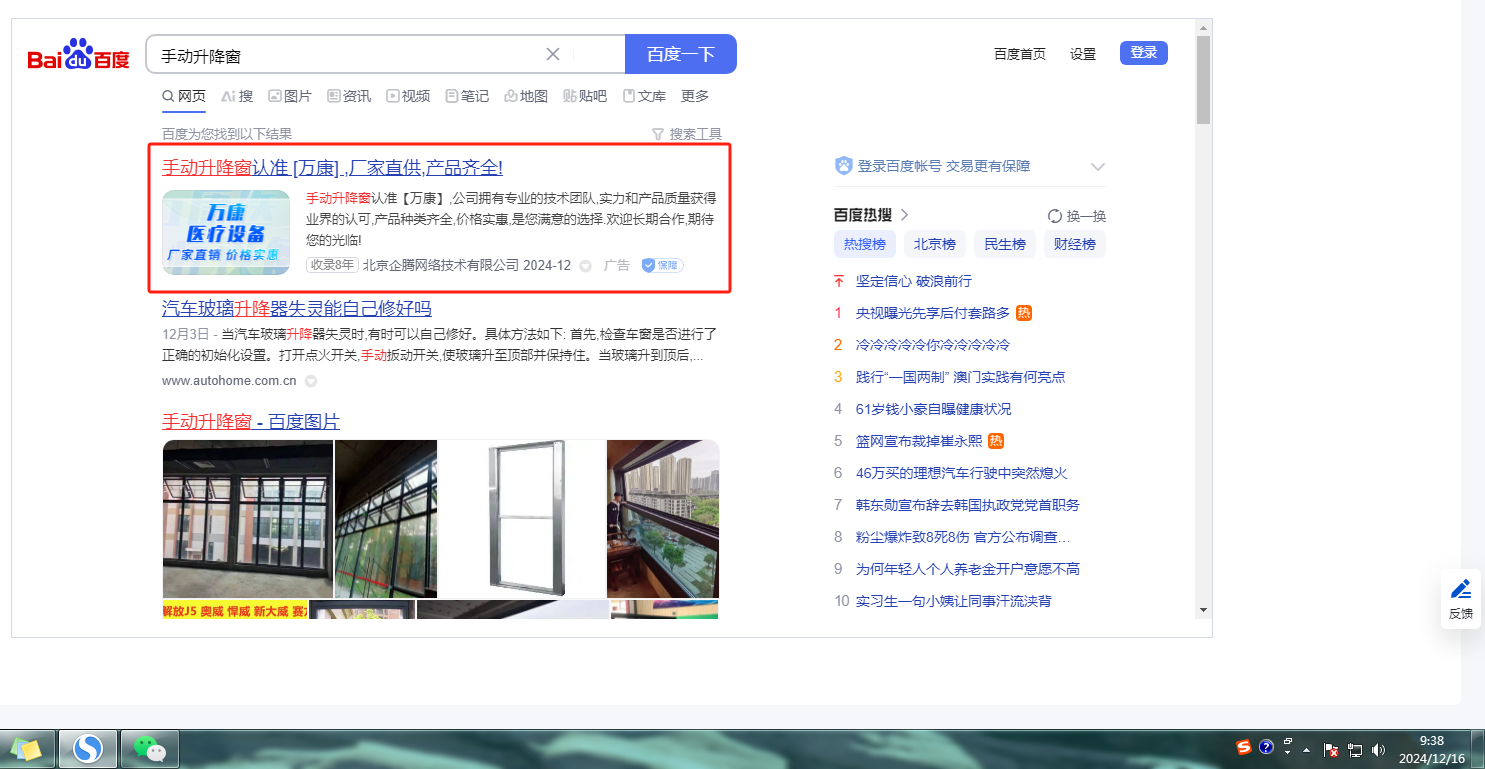Open the network tray icon
1485x769 pixels.
coord(1355,749)
